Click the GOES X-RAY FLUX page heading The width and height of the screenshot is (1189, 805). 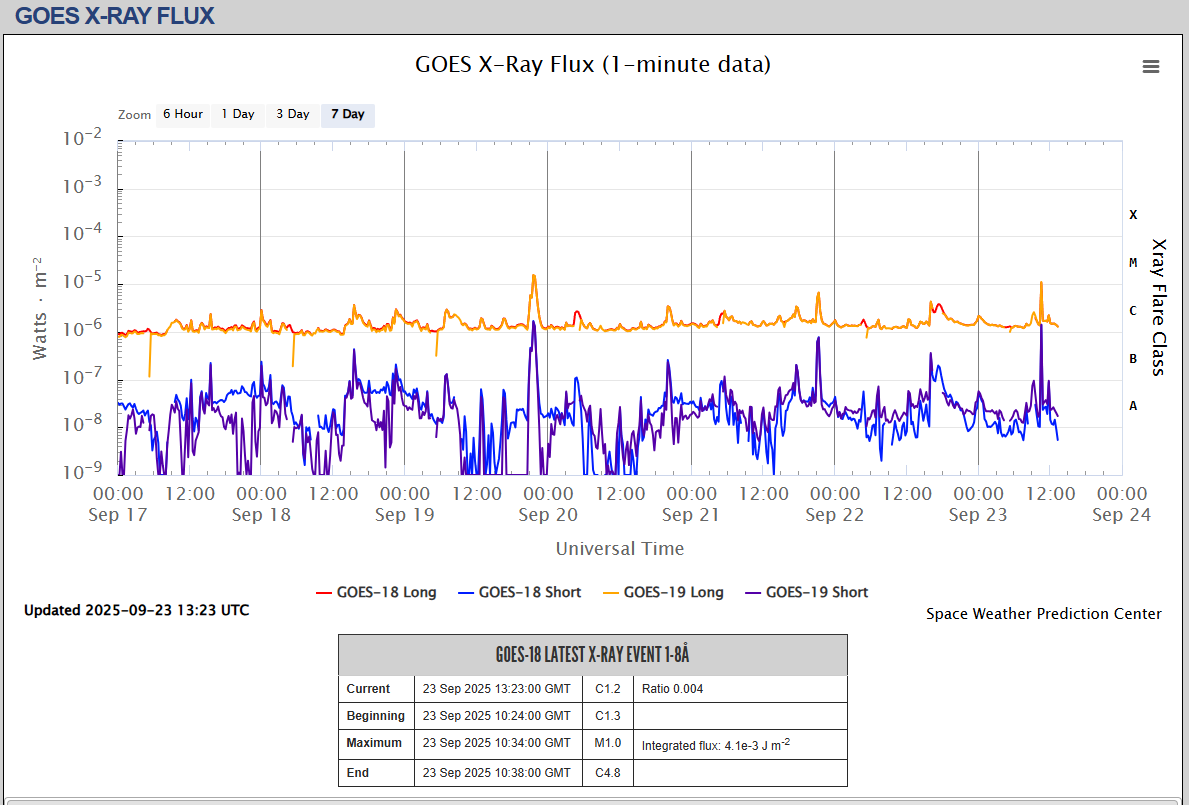(x=115, y=16)
